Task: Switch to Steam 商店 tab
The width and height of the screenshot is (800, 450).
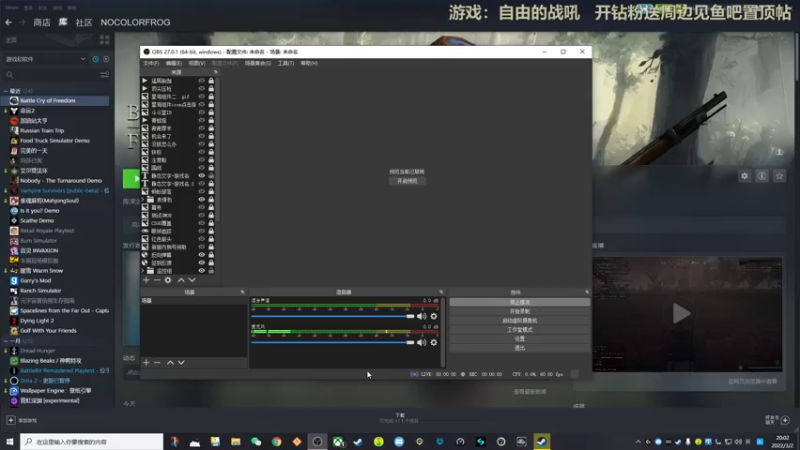Action: pos(42,22)
